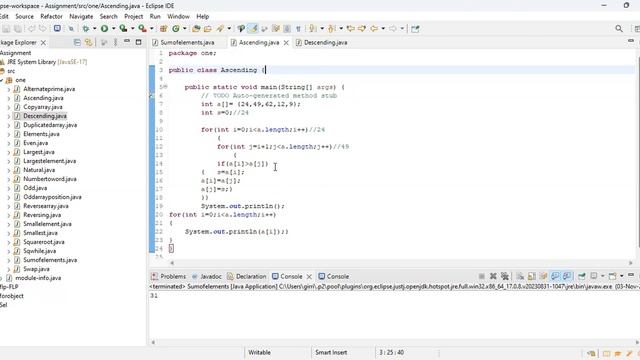Open the Project menu

(x=133, y=16)
